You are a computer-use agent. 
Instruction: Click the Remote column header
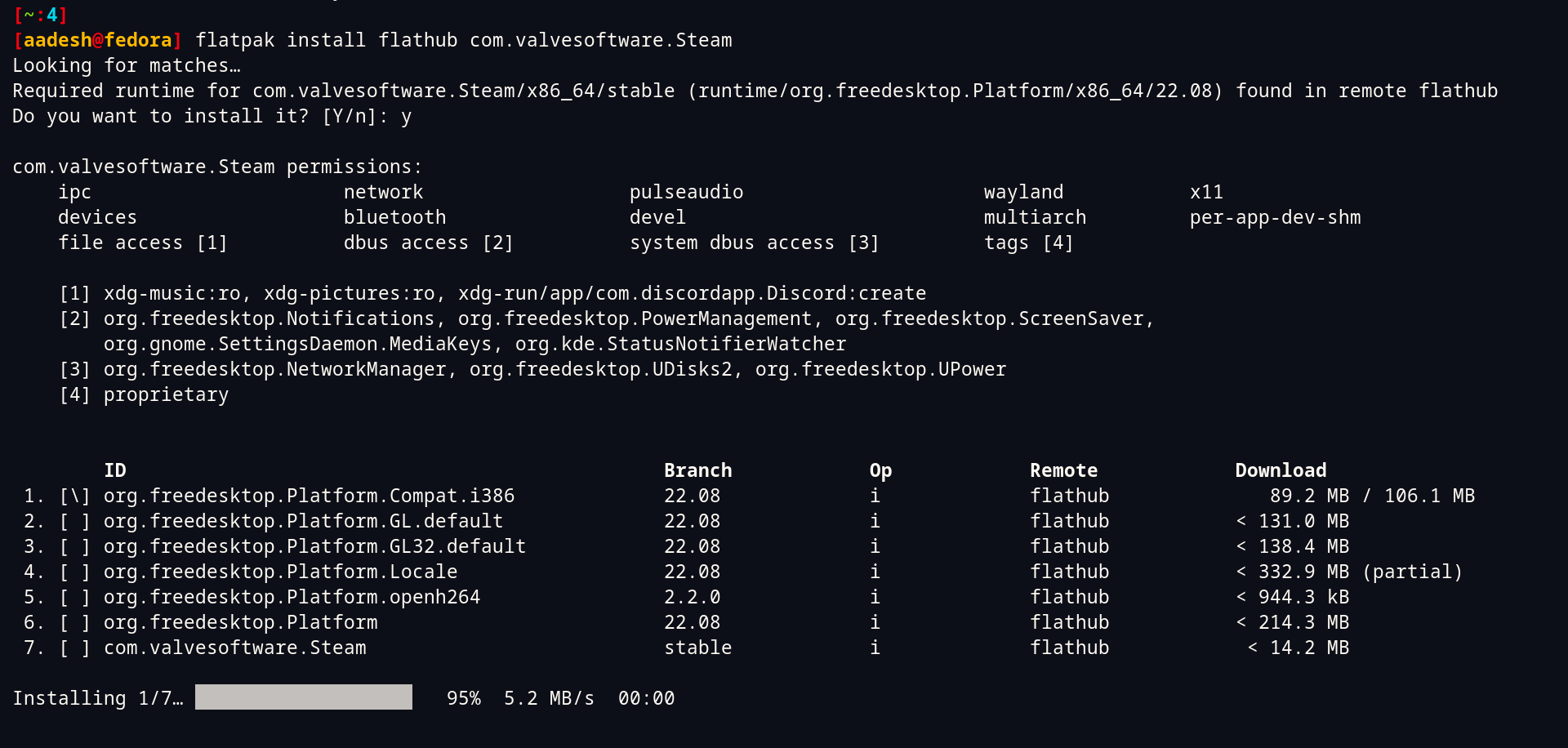coord(1063,470)
